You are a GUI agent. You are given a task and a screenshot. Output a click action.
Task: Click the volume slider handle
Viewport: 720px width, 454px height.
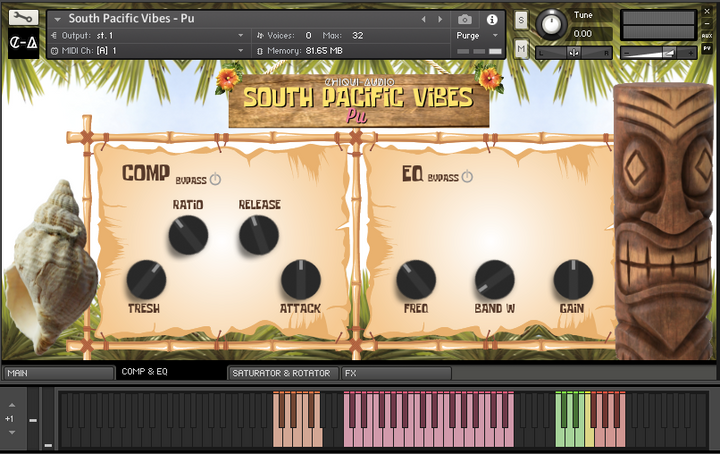[x=669, y=53]
